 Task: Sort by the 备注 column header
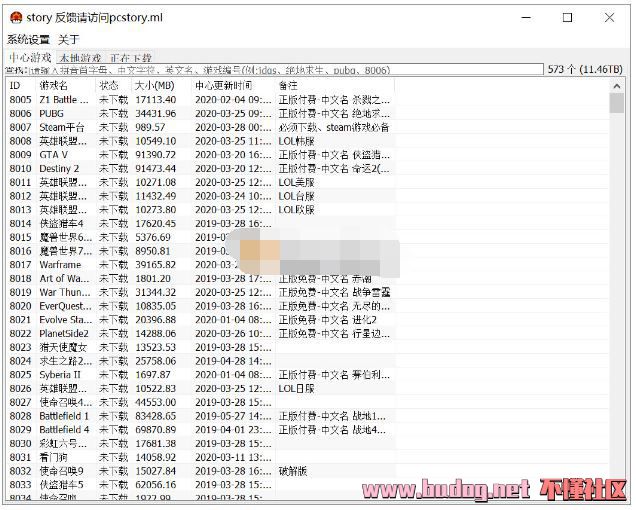288,86
